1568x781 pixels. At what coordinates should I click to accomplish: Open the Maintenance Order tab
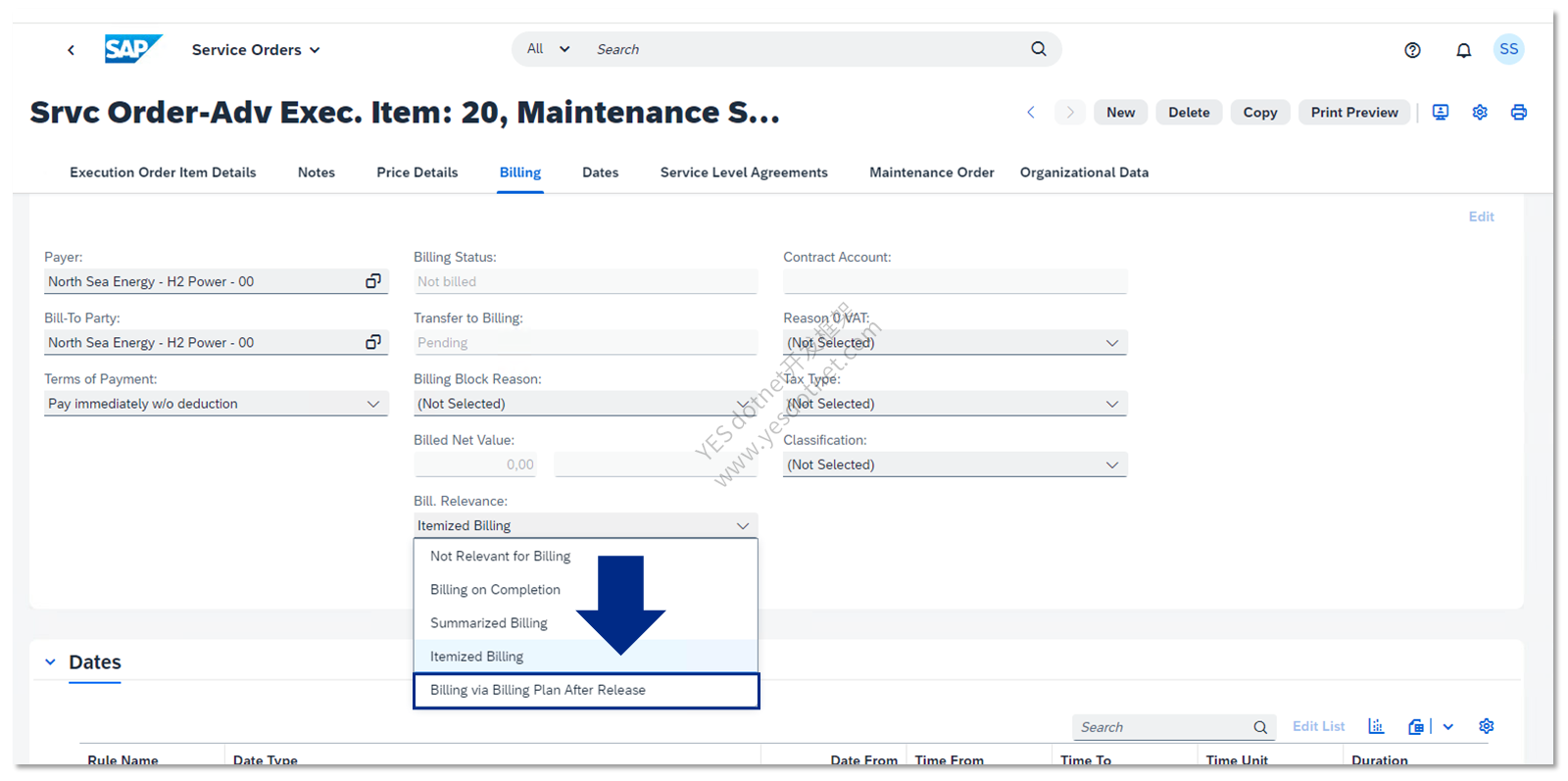(932, 172)
